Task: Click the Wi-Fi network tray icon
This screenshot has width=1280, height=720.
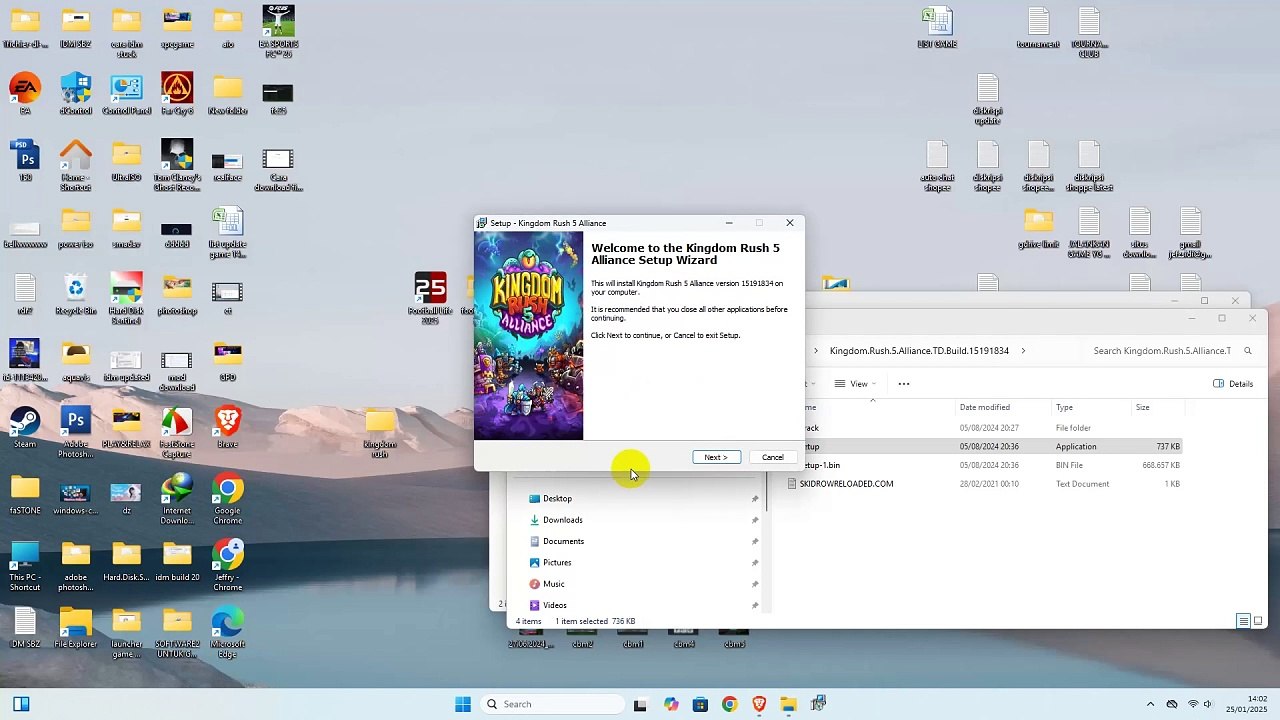Action: point(1192,704)
